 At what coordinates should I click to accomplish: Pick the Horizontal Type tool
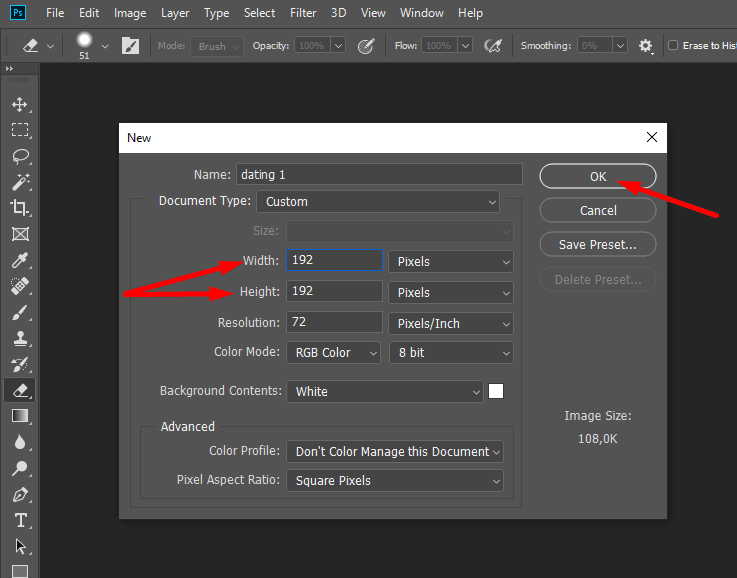(x=19, y=520)
